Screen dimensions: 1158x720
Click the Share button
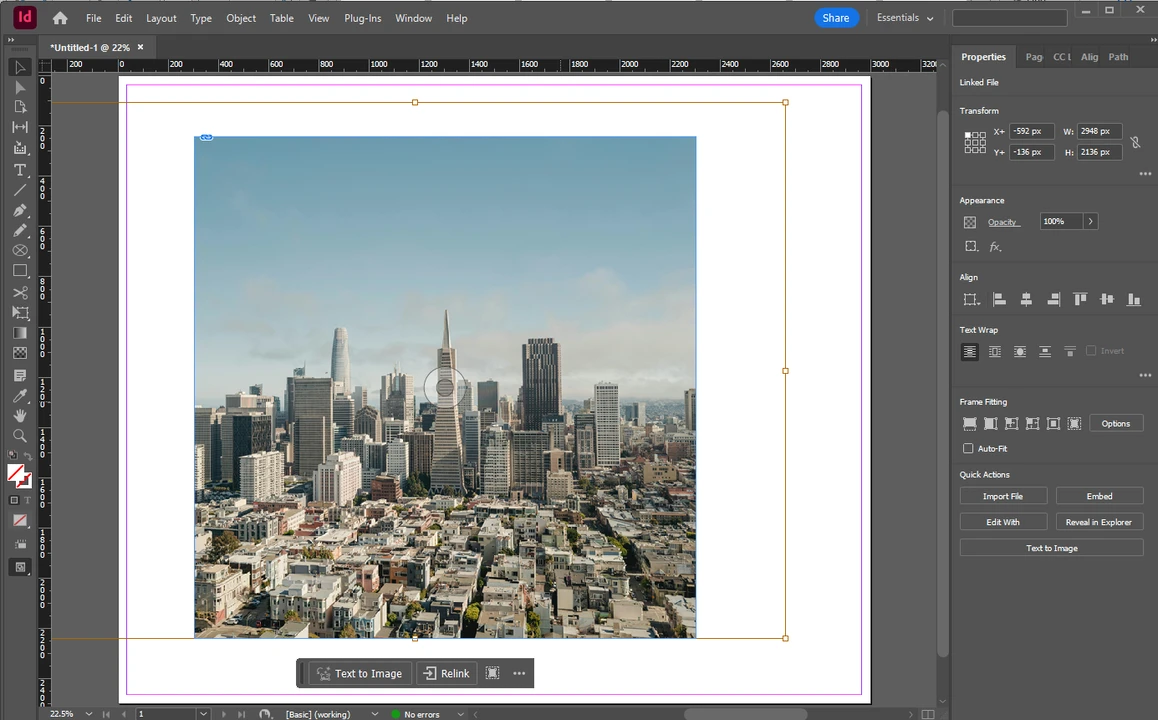pyautogui.click(x=836, y=18)
